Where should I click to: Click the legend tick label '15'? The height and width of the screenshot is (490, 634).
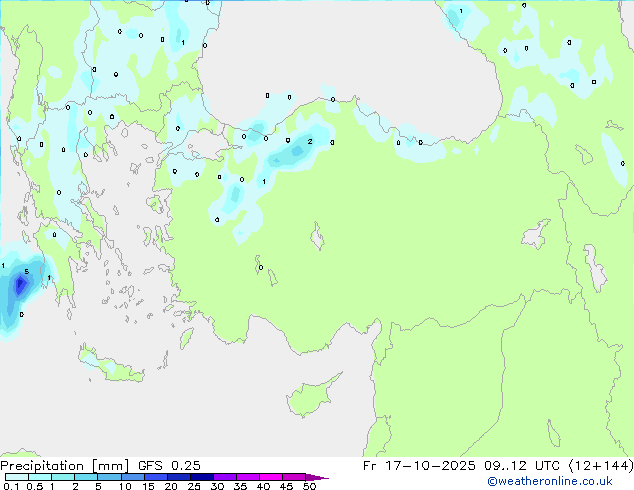pyautogui.click(x=148, y=486)
